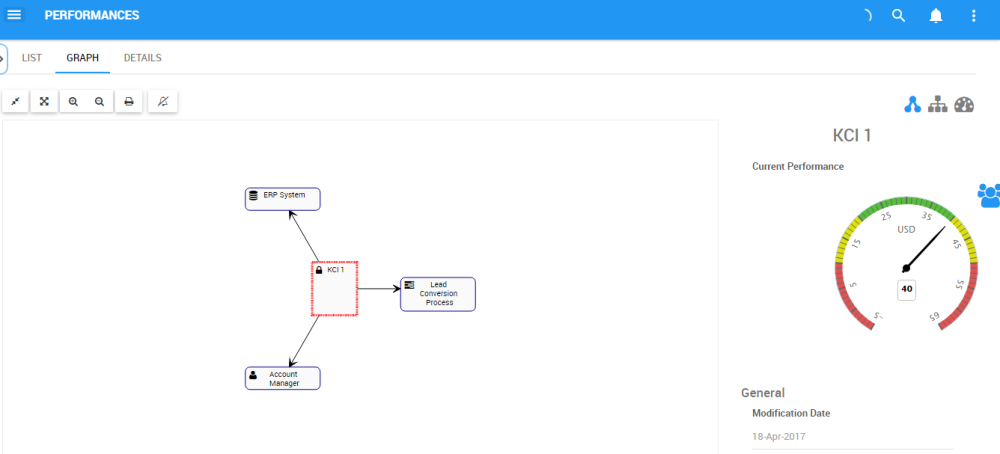Switch to the LIST tab
Screen dimensions: 1000x454
(x=31, y=58)
